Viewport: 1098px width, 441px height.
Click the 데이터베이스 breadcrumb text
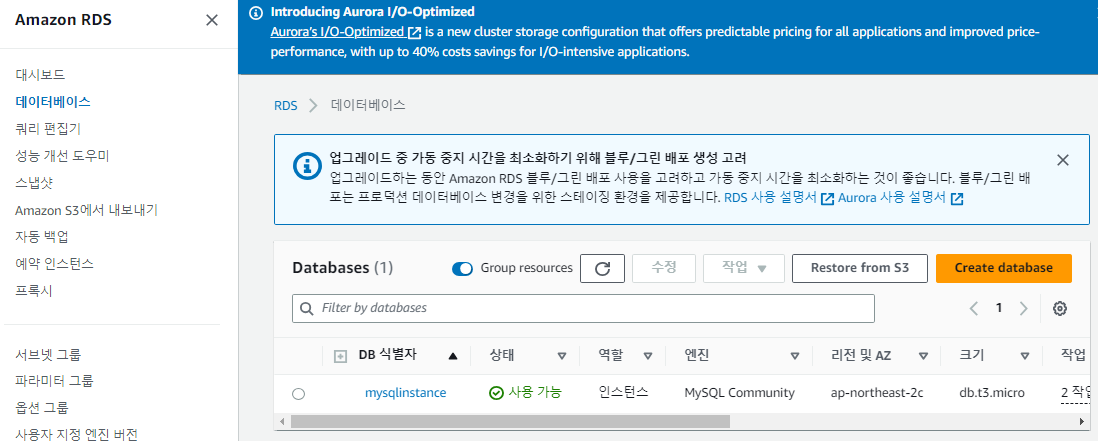click(368, 106)
